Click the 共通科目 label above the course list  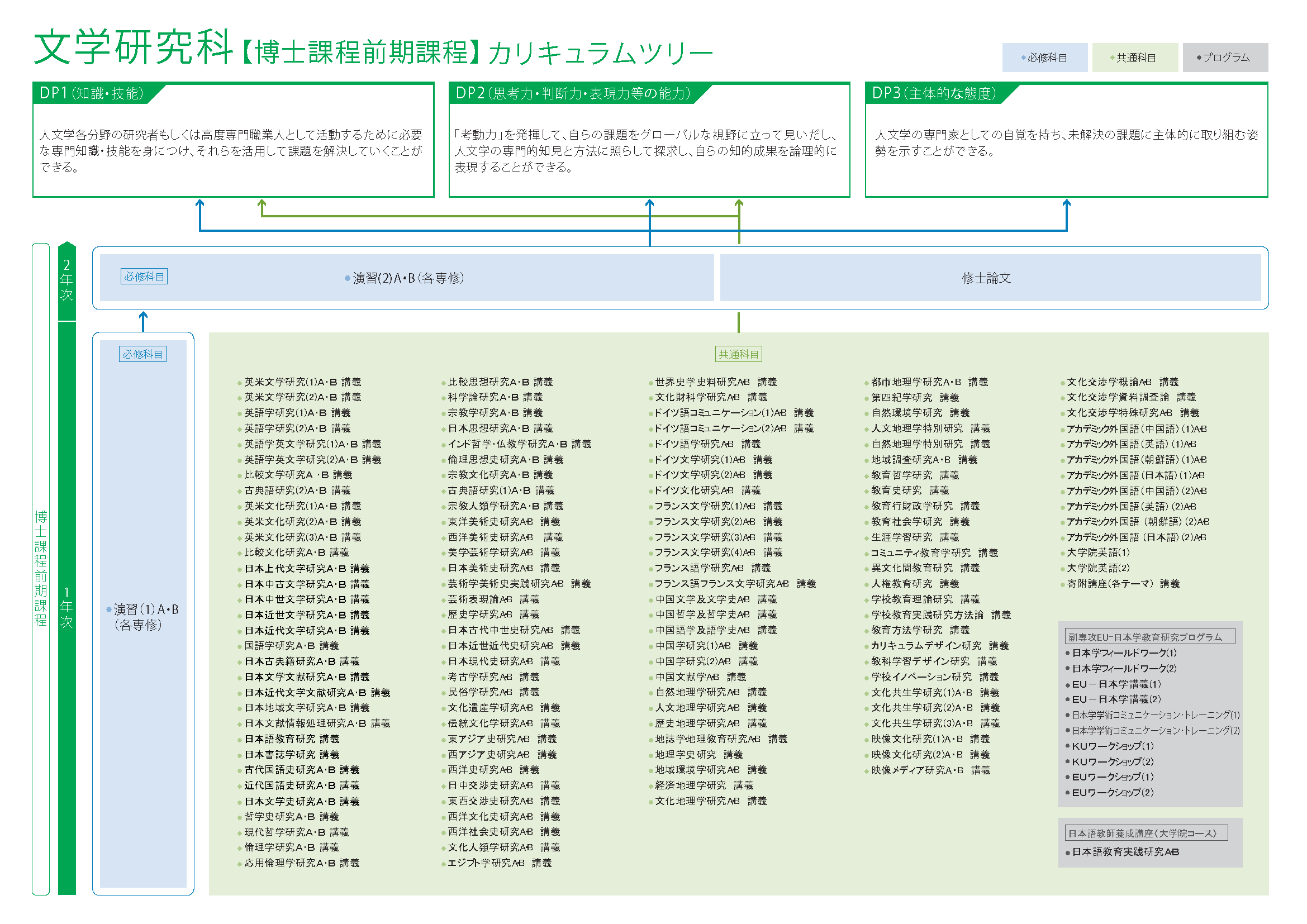point(739,354)
